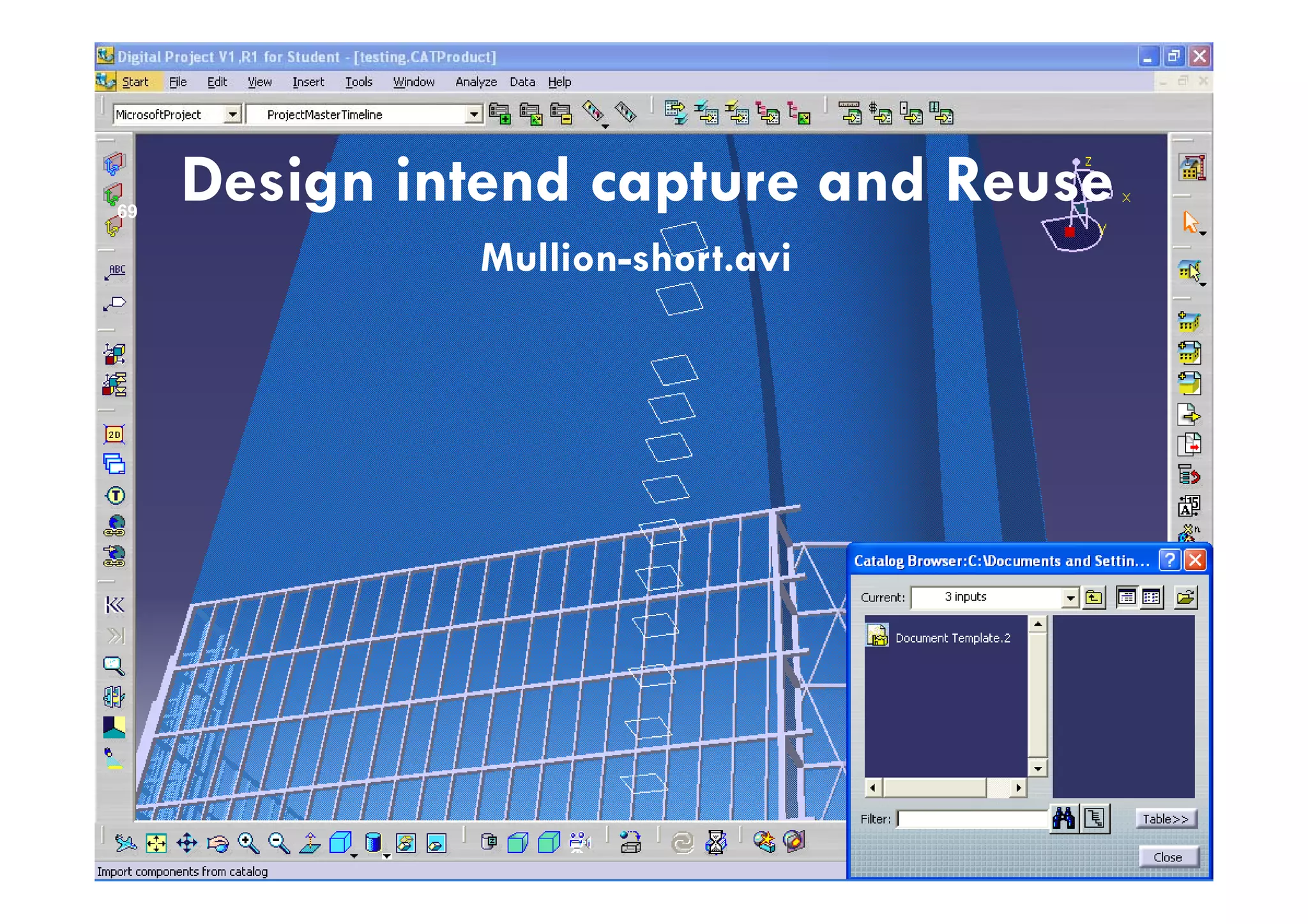Click the top catalog building icon
The height and width of the screenshot is (924, 1308).
[1191, 168]
